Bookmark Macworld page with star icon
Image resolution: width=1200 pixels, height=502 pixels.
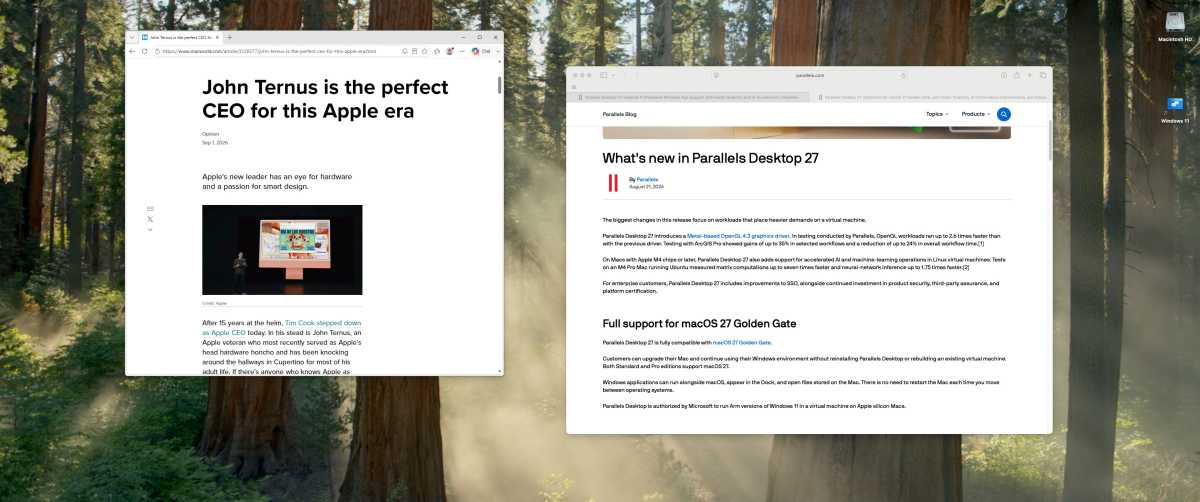point(424,51)
